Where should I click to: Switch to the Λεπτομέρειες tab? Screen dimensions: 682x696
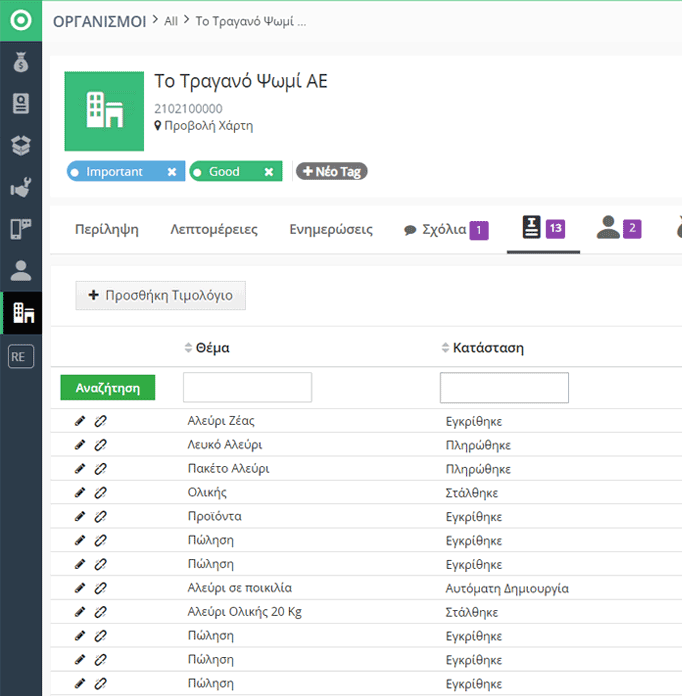214,229
